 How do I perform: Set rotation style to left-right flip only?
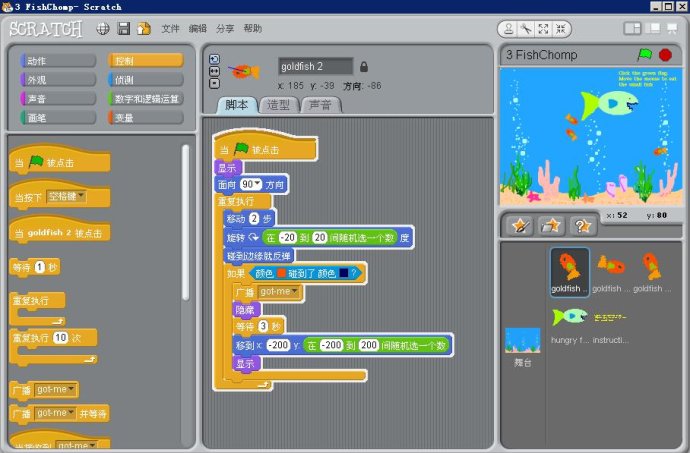tap(214, 71)
